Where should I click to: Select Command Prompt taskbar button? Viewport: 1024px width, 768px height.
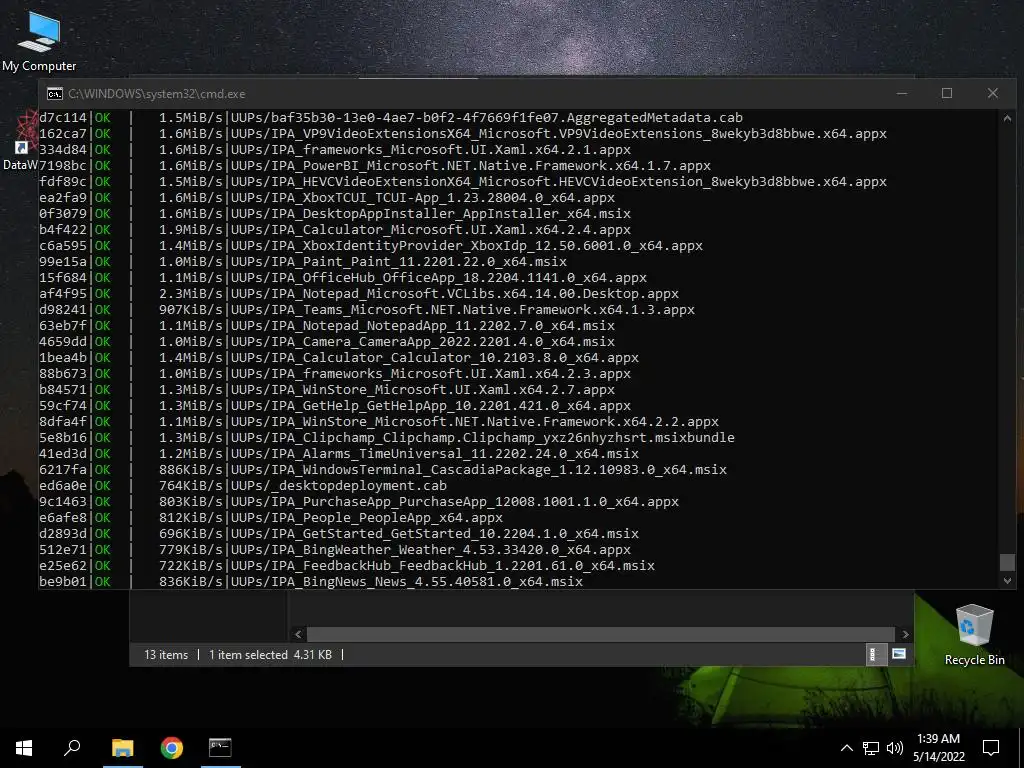click(x=220, y=748)
